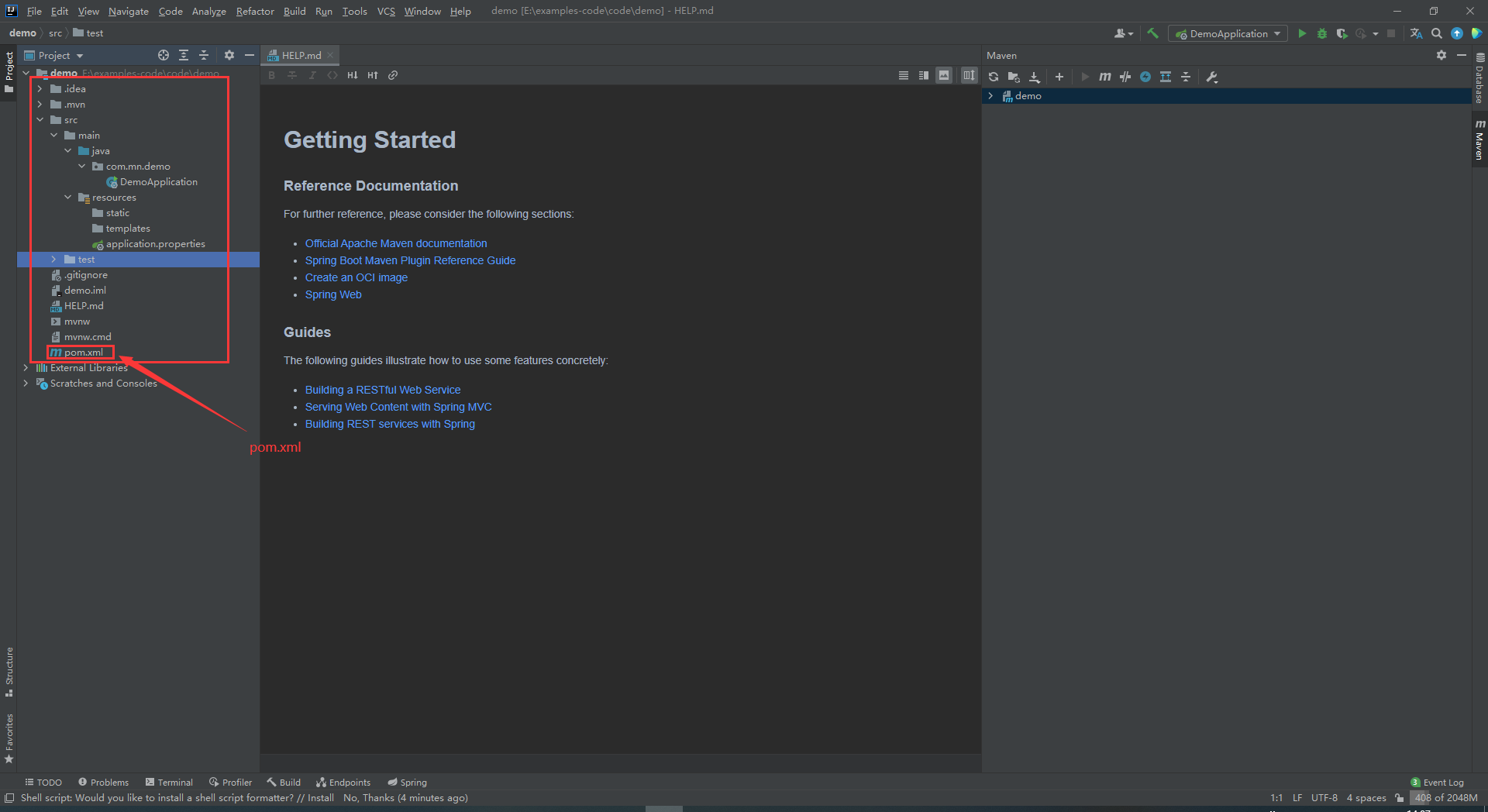Open profiler run options dropdown arrow
1488x812 pixels.
click(x=1376, y=33)
